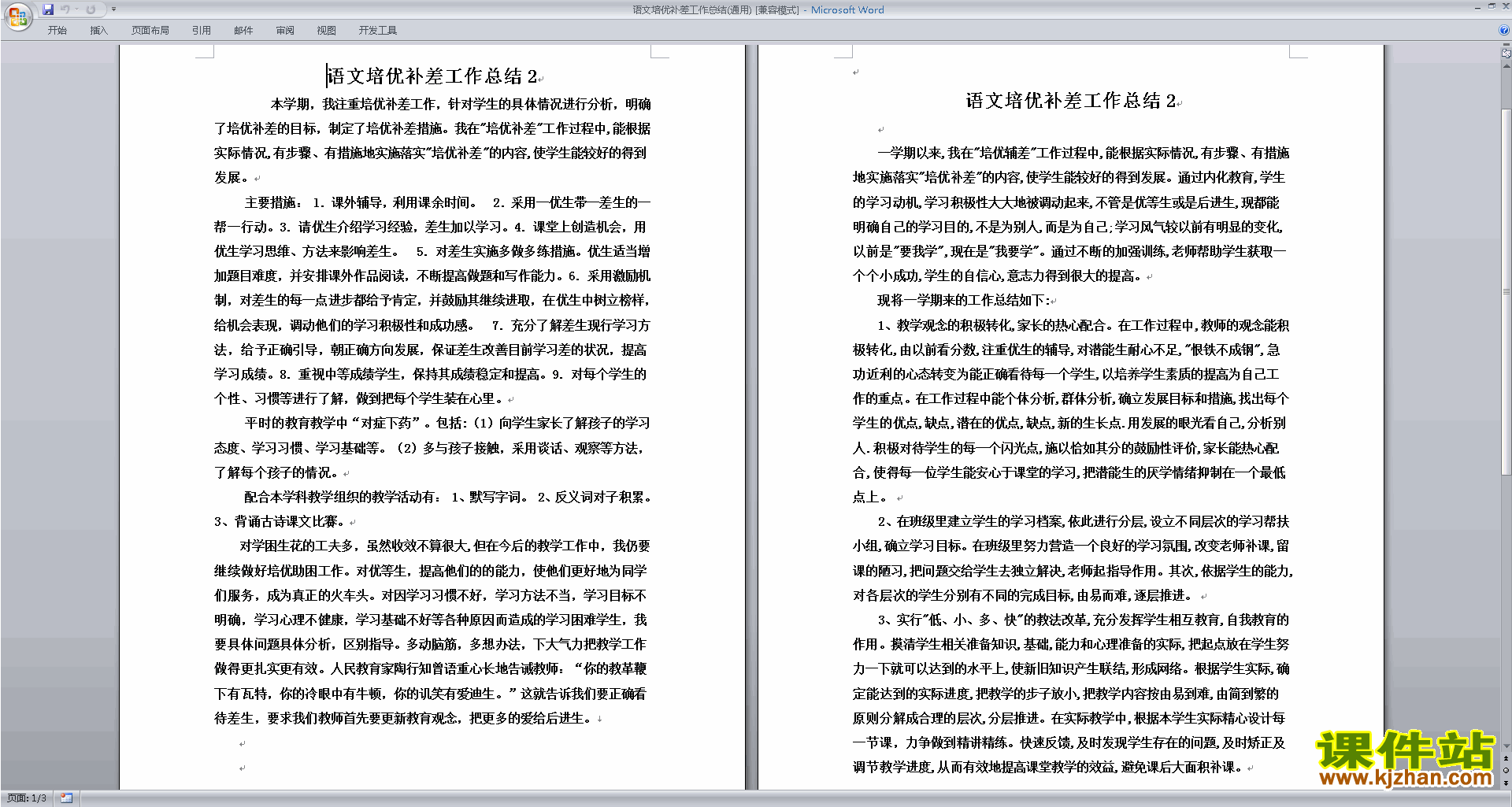Click the vertical scrollbar down arrow
The image size is (1512, 807).
point(1506,746)
